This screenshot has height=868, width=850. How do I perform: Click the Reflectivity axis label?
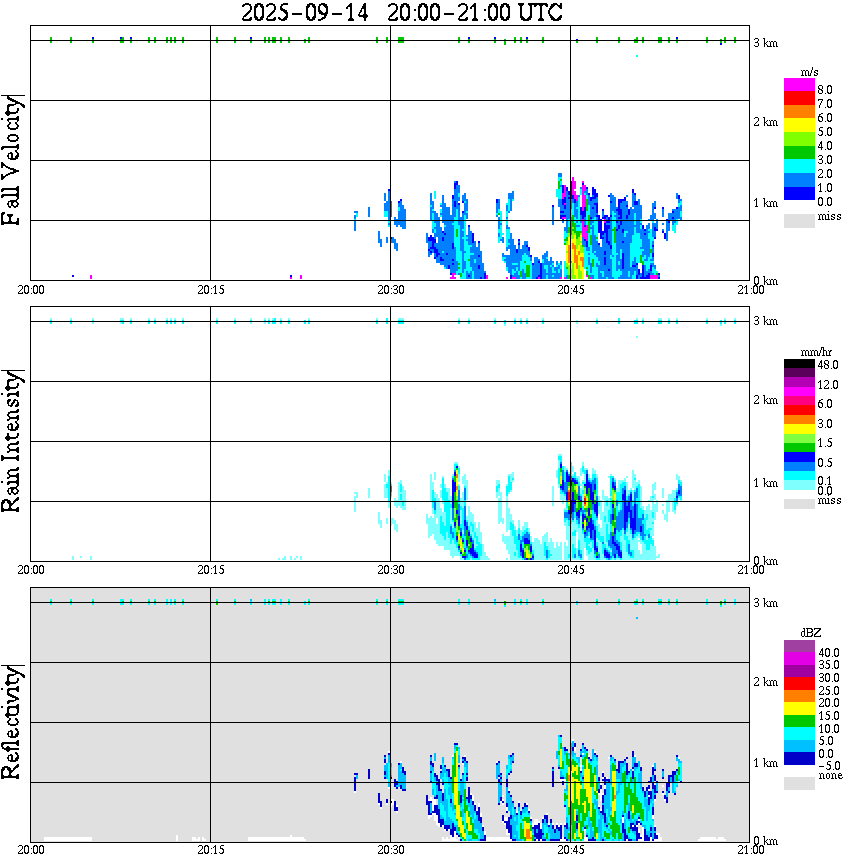pyautogui.click(x=11, y=722)
